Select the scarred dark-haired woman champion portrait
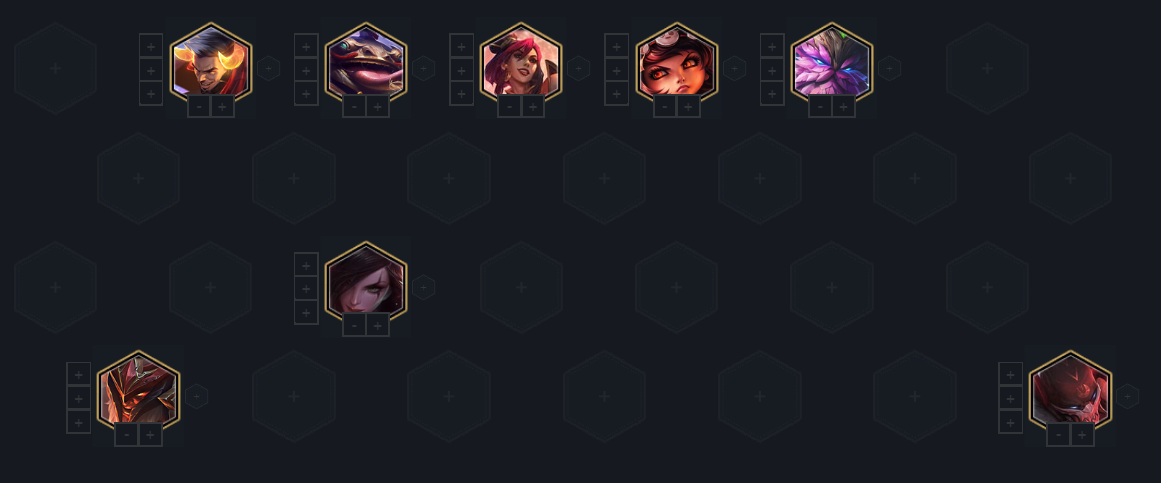Image resolution: width=1161 pixels, height=483 pixels. [x=366, y=282]
